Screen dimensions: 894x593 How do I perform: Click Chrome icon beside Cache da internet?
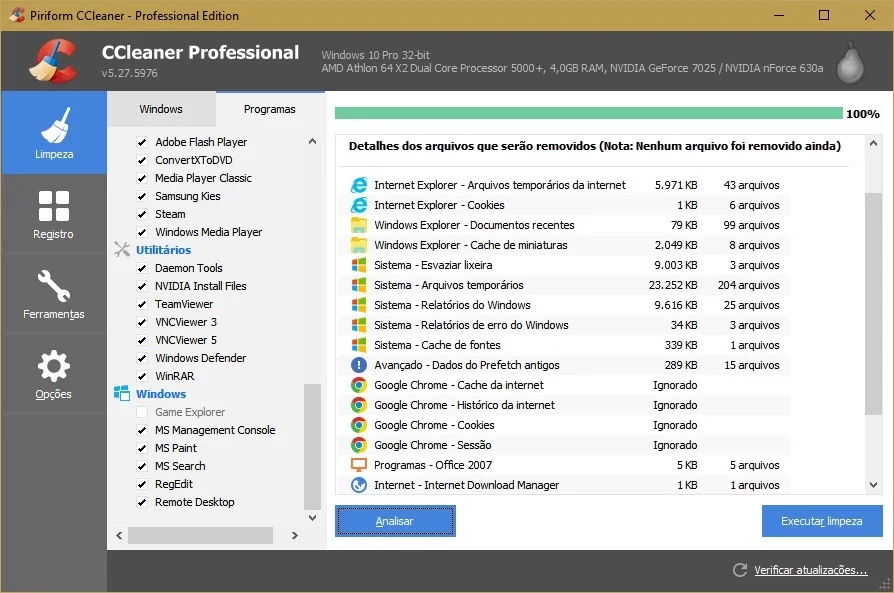coord(359,385)
